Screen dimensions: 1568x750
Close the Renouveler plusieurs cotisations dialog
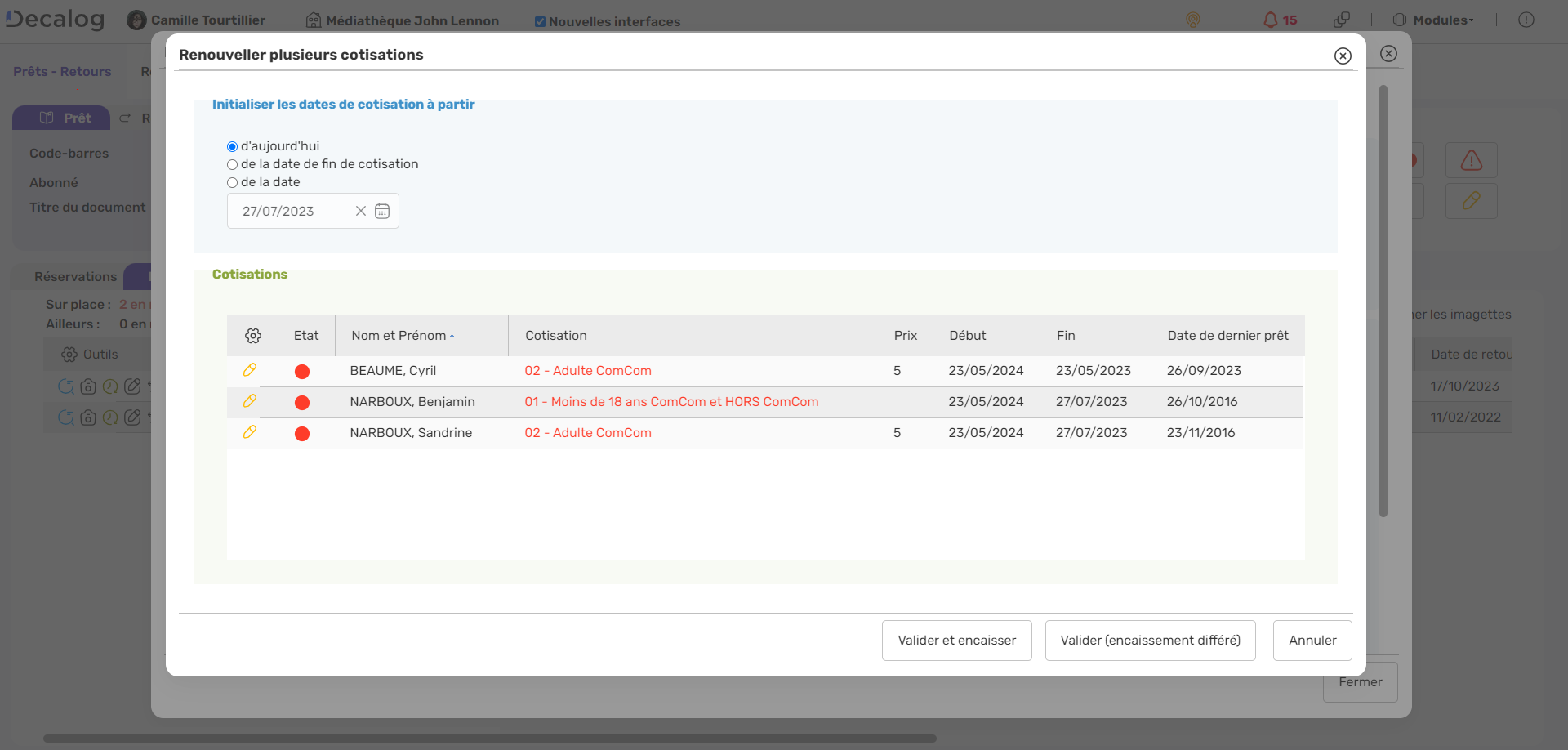(1343, 56)
